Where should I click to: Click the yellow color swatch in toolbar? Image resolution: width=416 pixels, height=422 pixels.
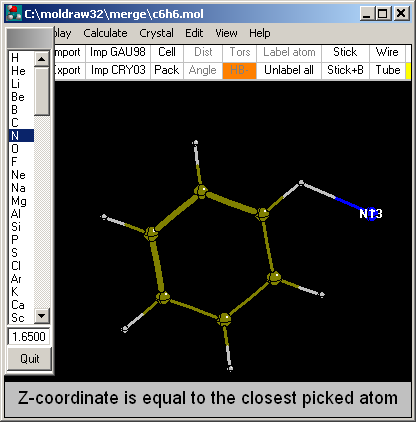click(x=408, y=70)
